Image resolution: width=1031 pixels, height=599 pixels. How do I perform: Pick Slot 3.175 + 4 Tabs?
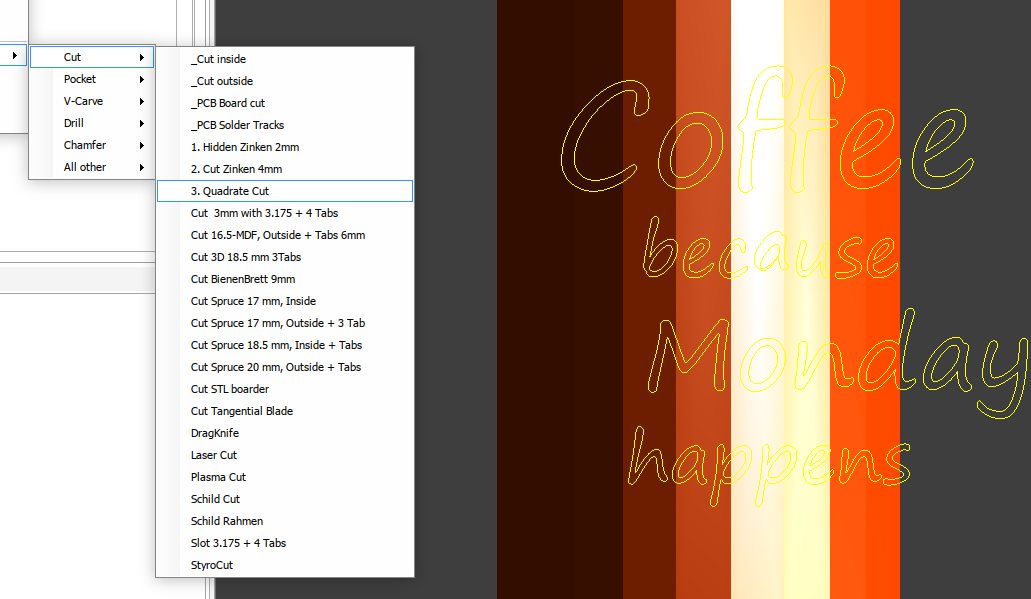(x=285, y=544)
